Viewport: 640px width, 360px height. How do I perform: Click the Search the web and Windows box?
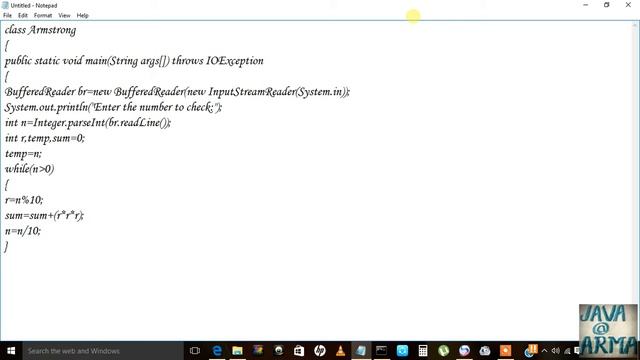[103, 351]
